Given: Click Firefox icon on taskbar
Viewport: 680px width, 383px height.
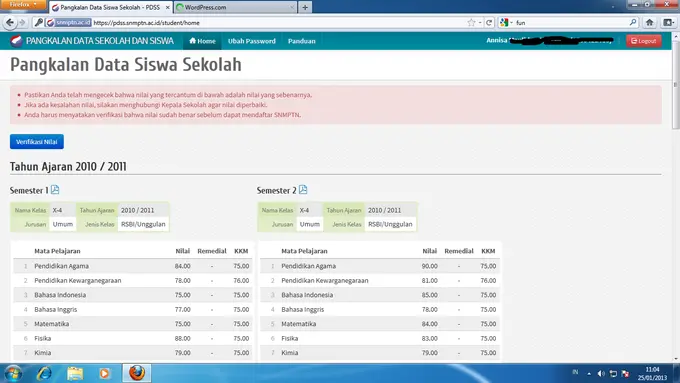Looking at the screenshot, I should (137, 373).
